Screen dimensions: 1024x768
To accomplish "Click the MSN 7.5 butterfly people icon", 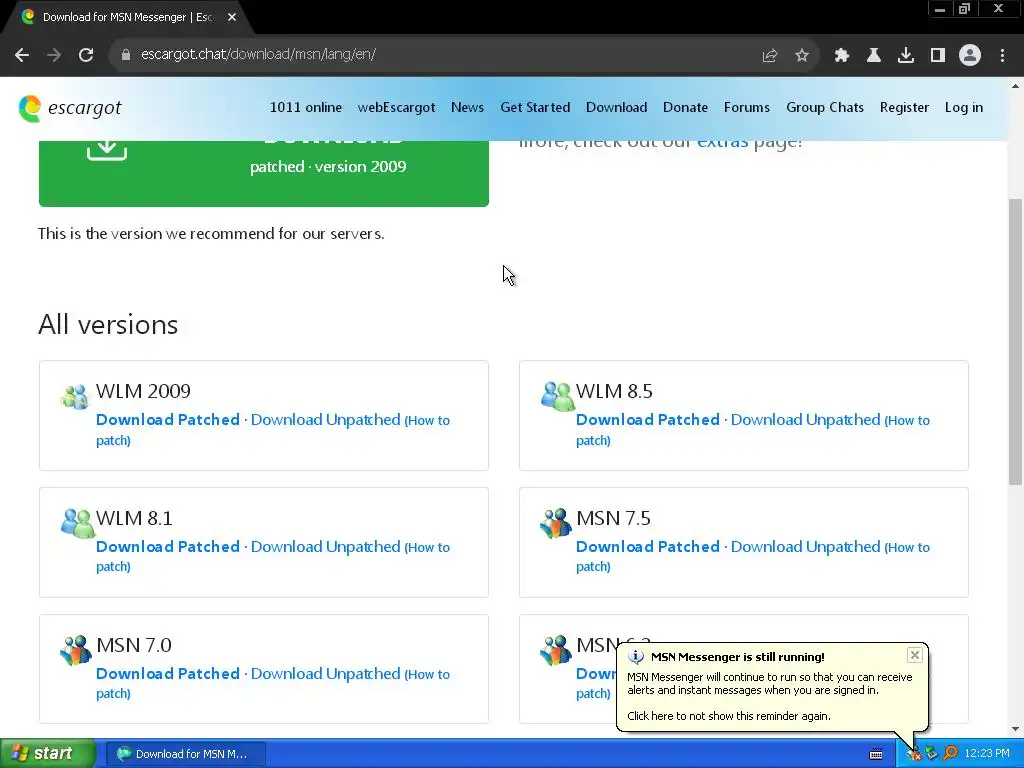I will pyautogui.click(x=556, y=524).
